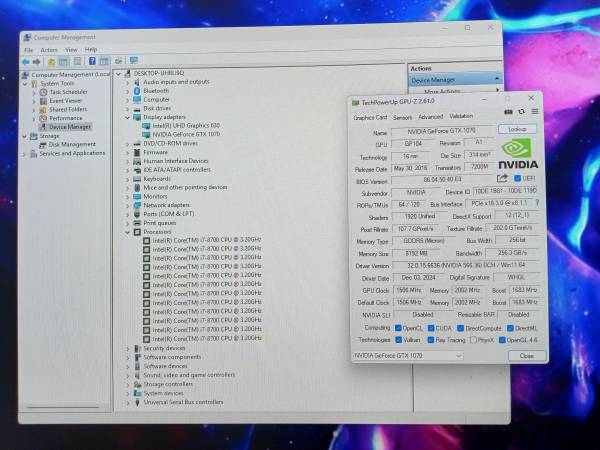
Task: Click the Close button in GPU-Z
Action: click(526, 355)
